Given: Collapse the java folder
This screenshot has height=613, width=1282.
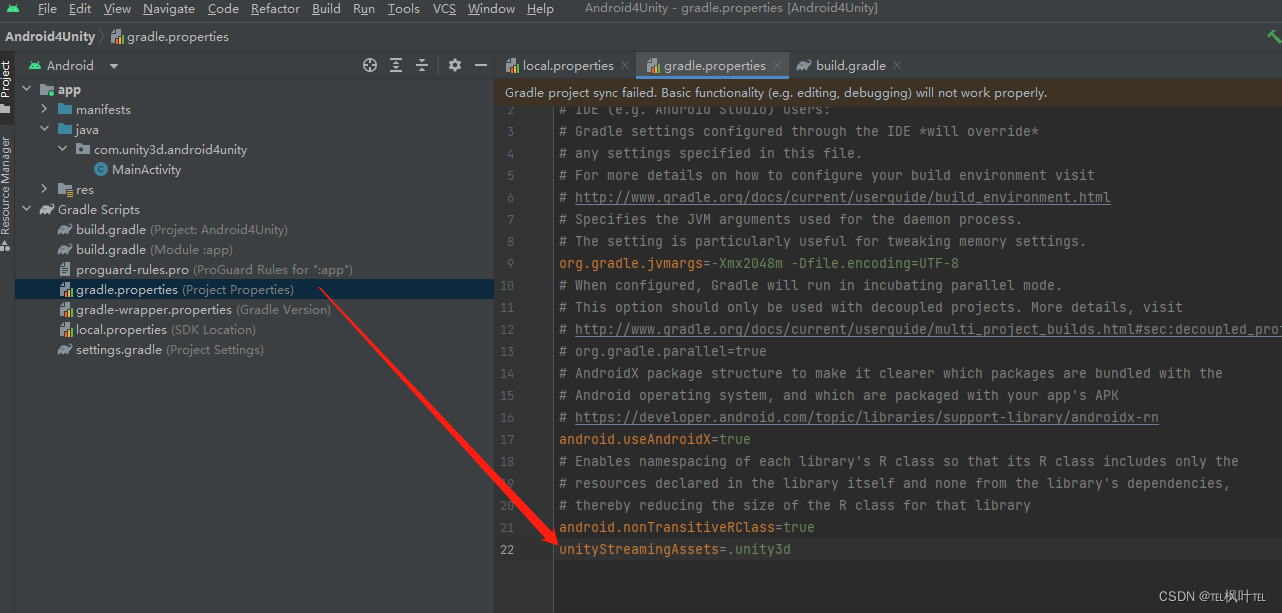Looking at the screenshot, I should (44, 129).
